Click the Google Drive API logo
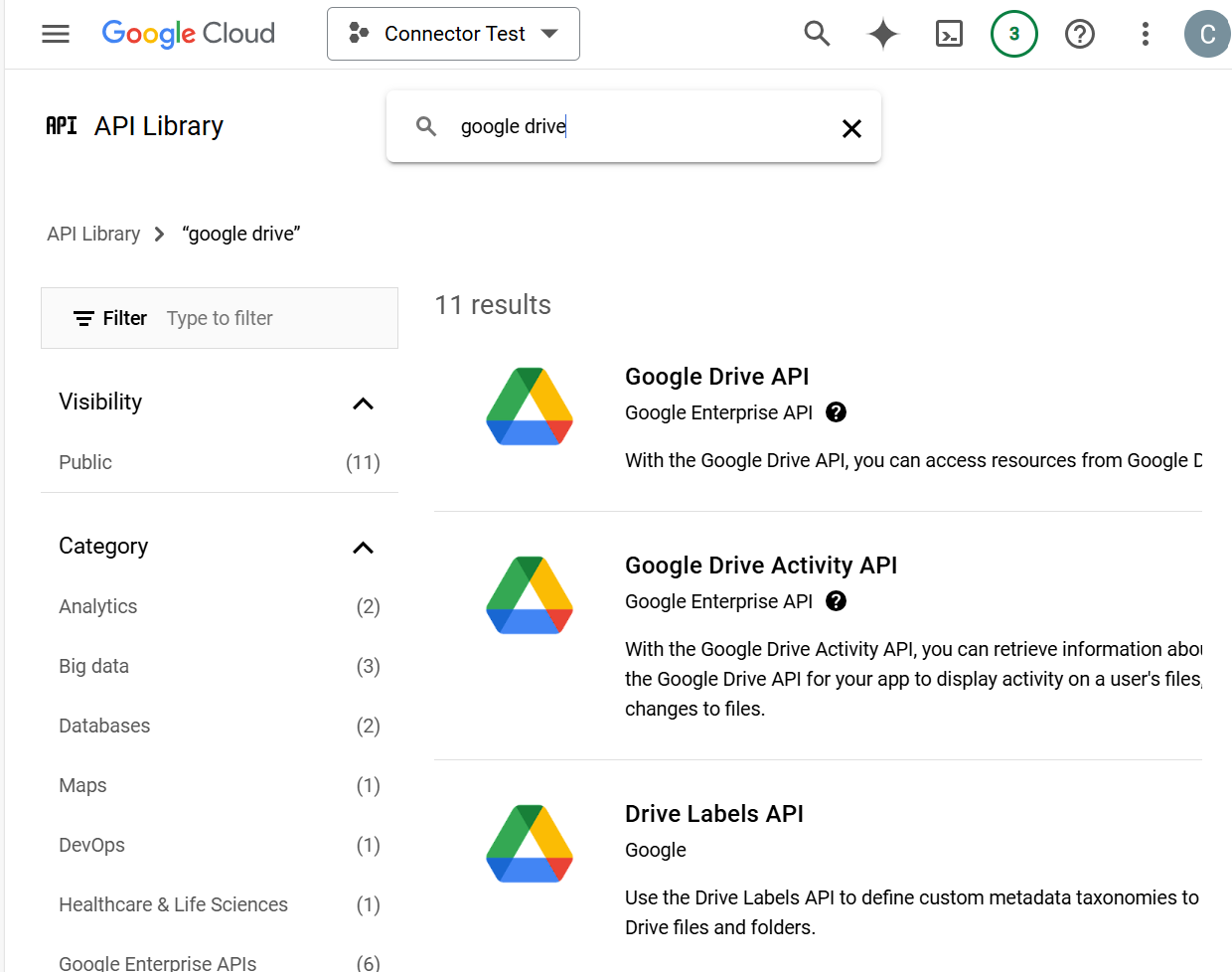 pos(530,406)
